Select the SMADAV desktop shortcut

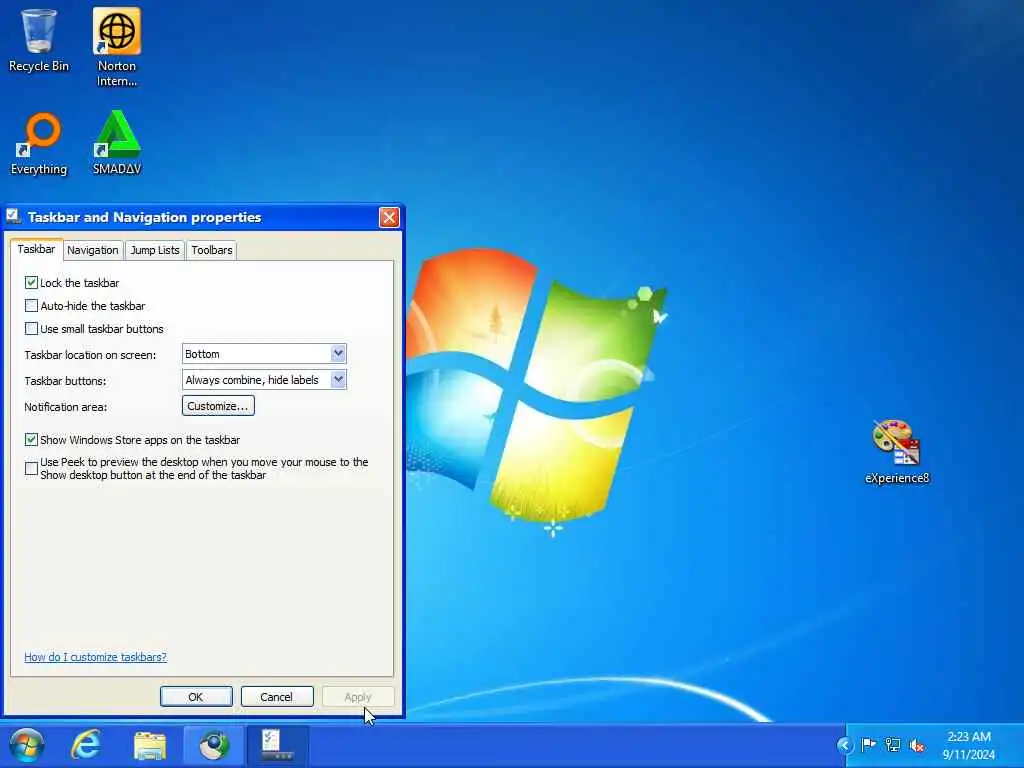tap(117, 142)
